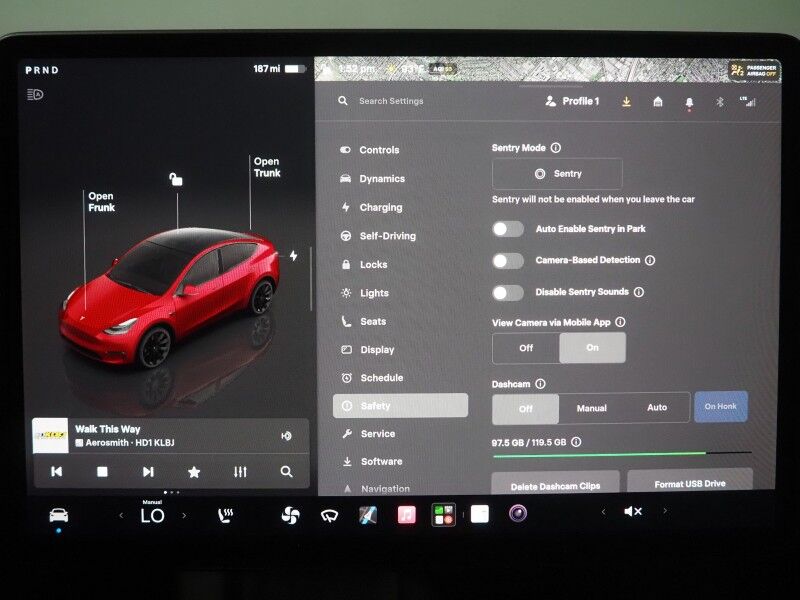Show Camera-Based Detection info icon
The width and height of the screenshot is (800, 600).
tap(649, 260)
